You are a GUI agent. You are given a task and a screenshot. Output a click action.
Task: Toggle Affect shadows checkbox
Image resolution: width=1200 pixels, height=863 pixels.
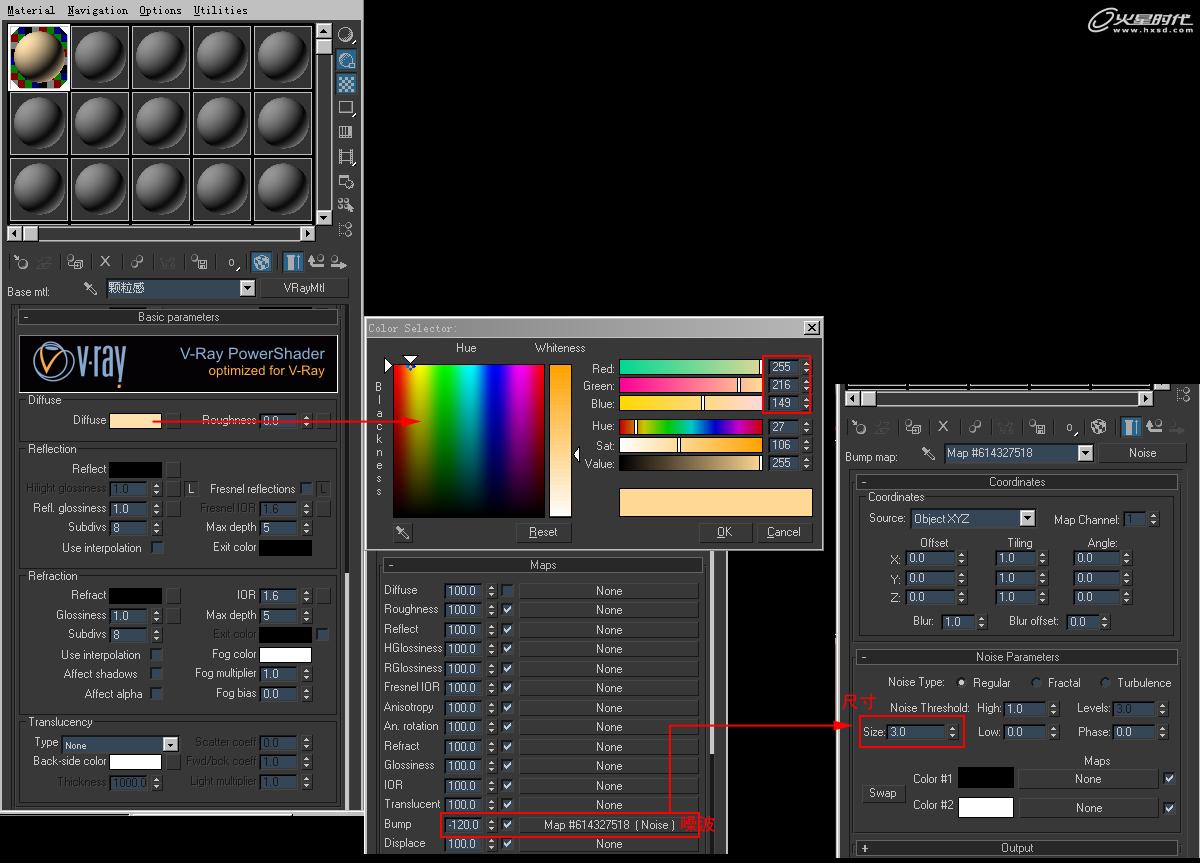[x=156, y=674]
